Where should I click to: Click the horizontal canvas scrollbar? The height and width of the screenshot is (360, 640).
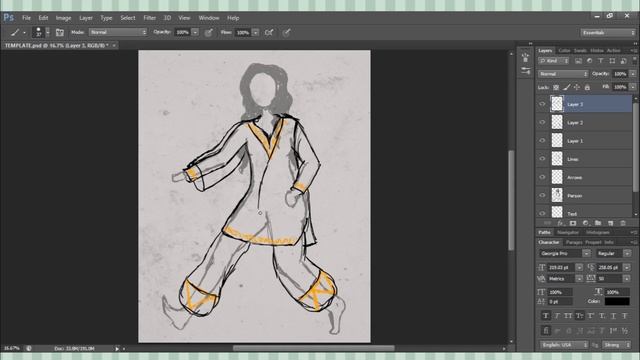click(x=313, y=348)
